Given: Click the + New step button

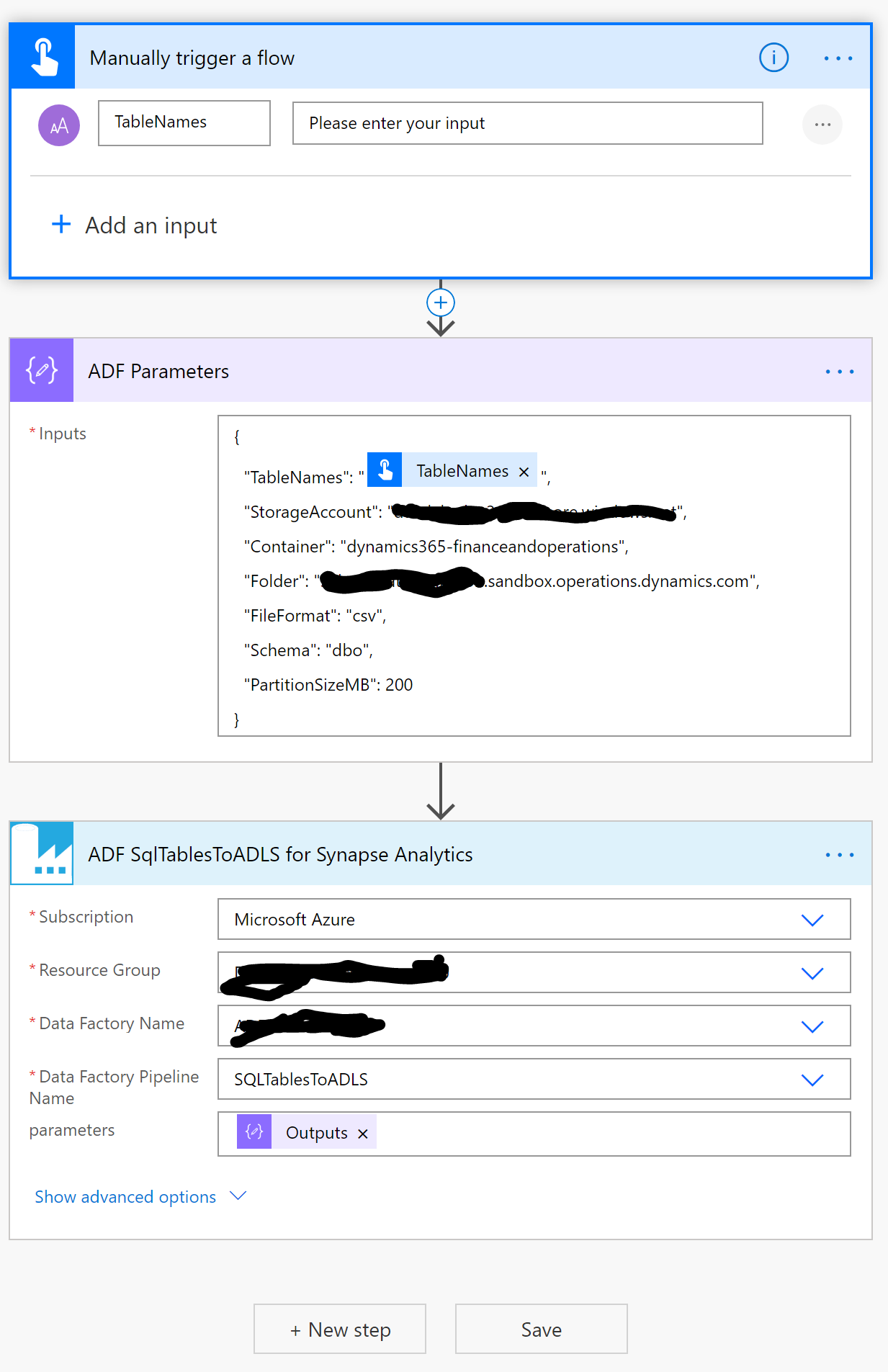Looking at the screenshot, I should coord(340,1329).
